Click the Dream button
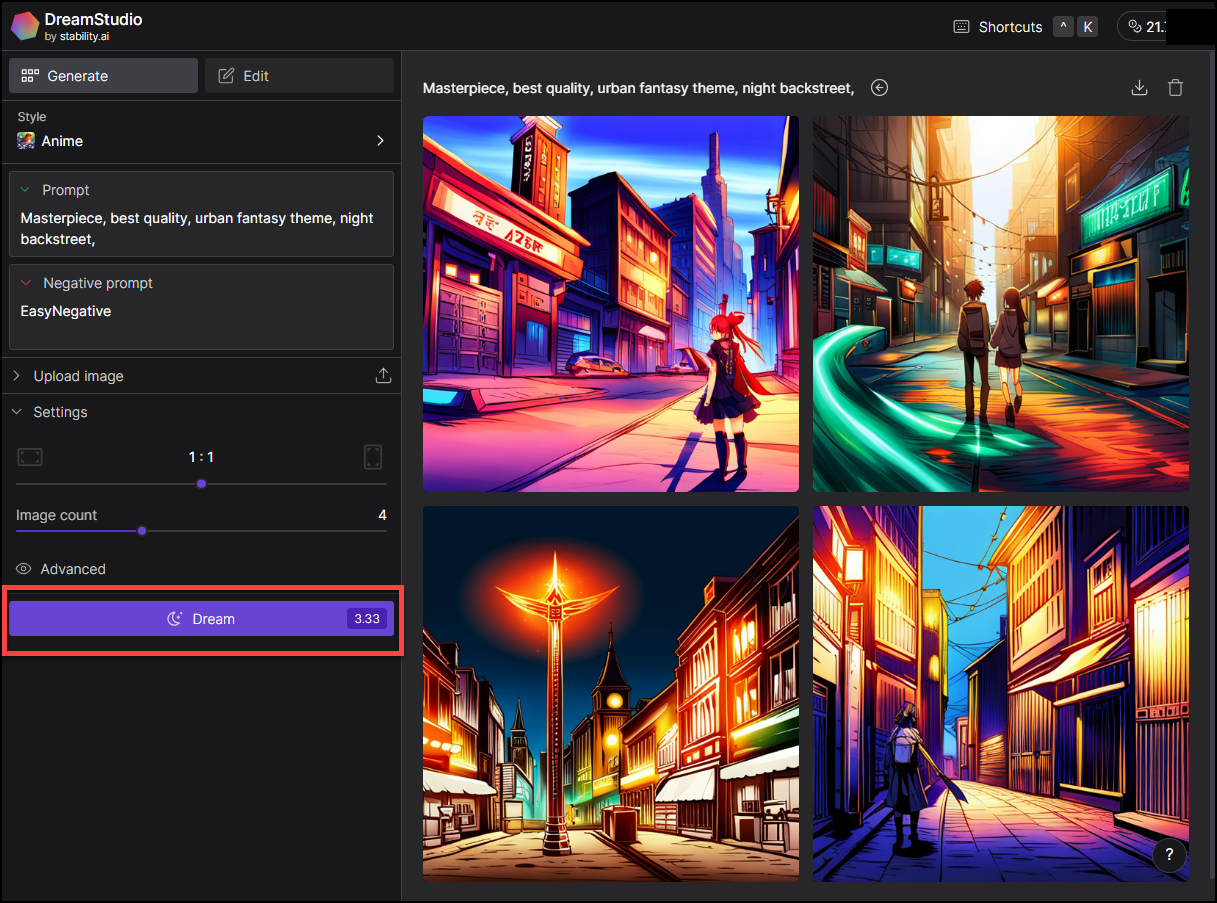The image size is (1217, 903). 201,619
